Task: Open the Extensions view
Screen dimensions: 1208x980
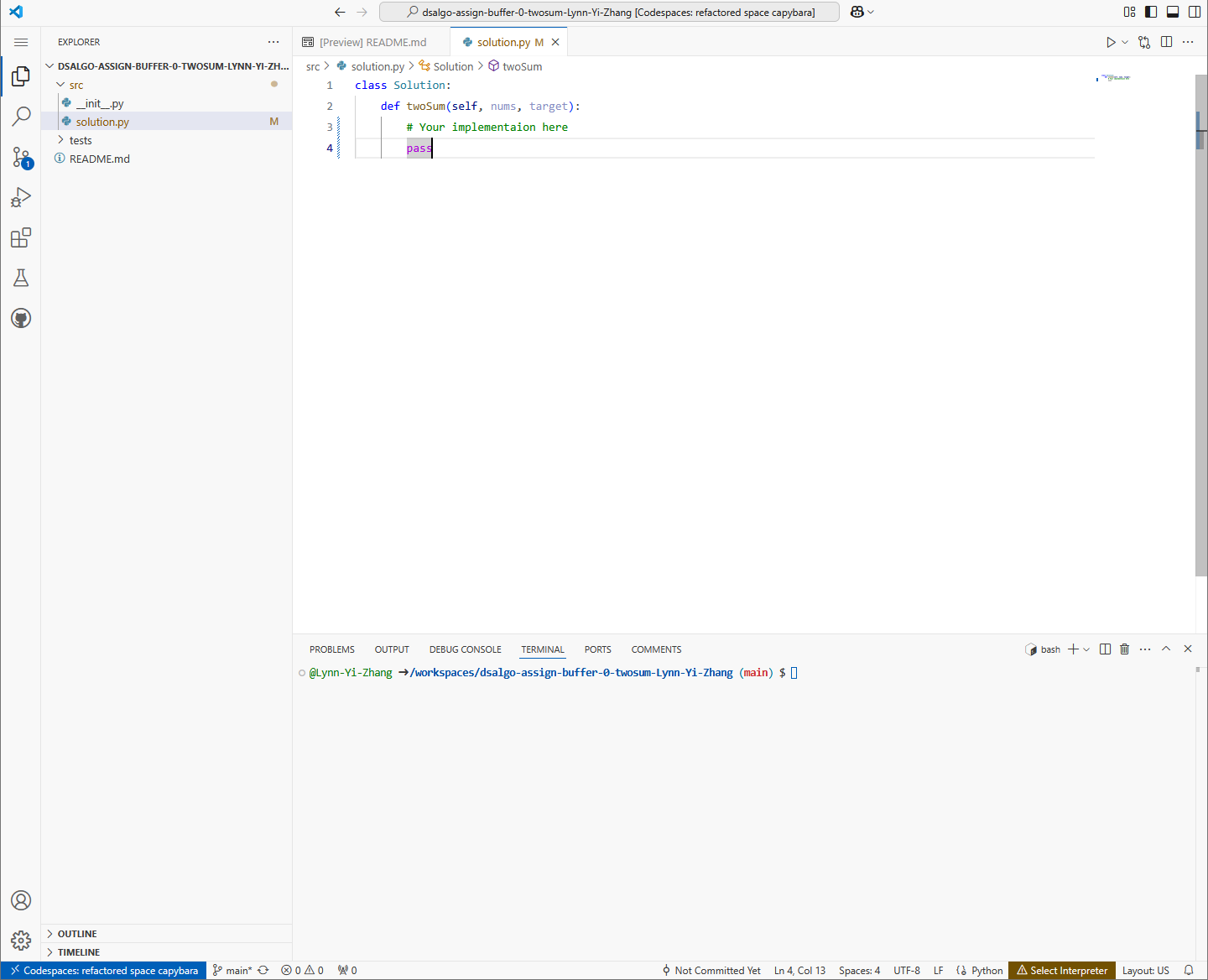Action: click(21, 238)
